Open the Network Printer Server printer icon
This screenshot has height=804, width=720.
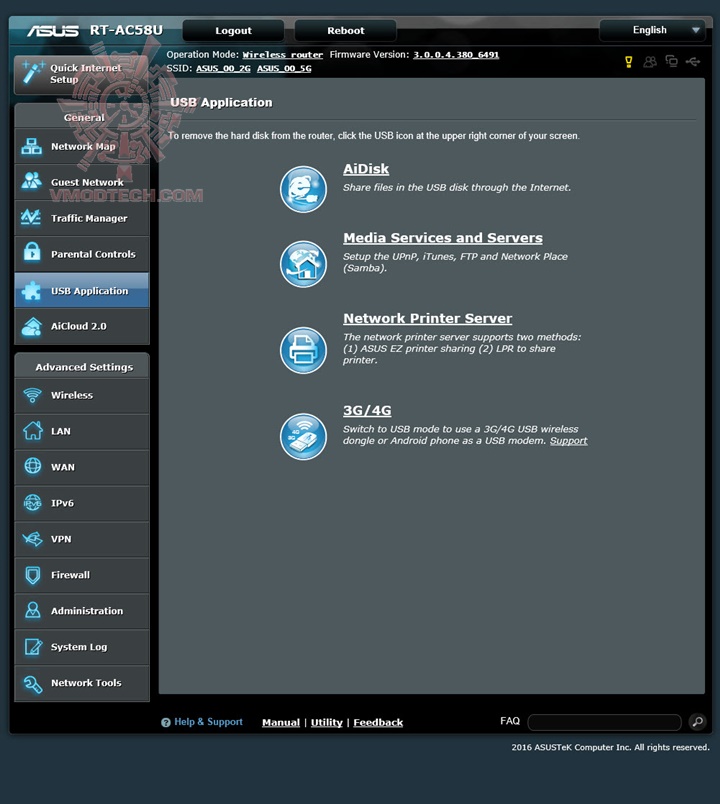point(303,350)
